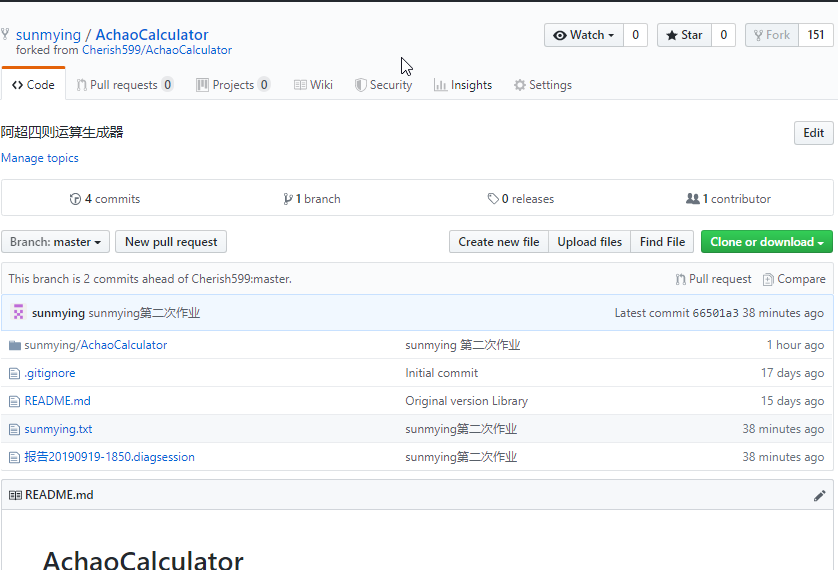Open the repository Settings tab
Screen dimensions: 838x570
click(x=542, y=85)
